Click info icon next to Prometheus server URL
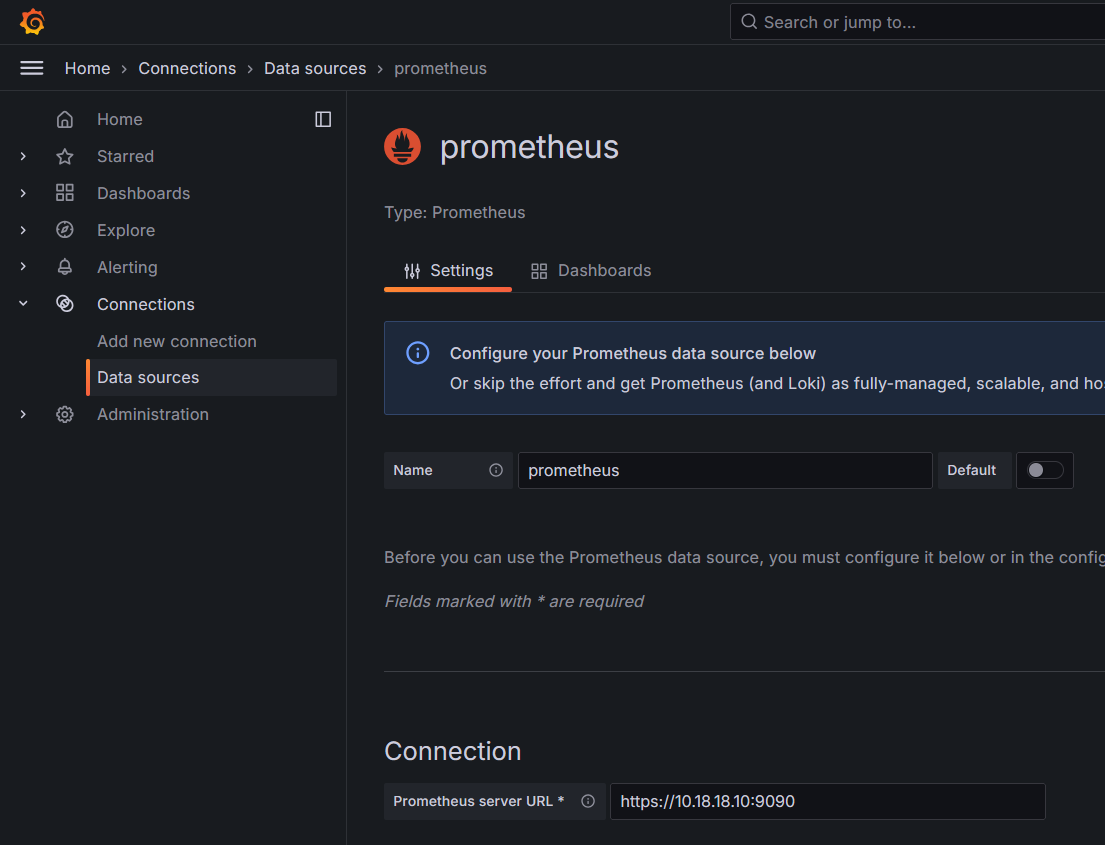 (588, 801)
